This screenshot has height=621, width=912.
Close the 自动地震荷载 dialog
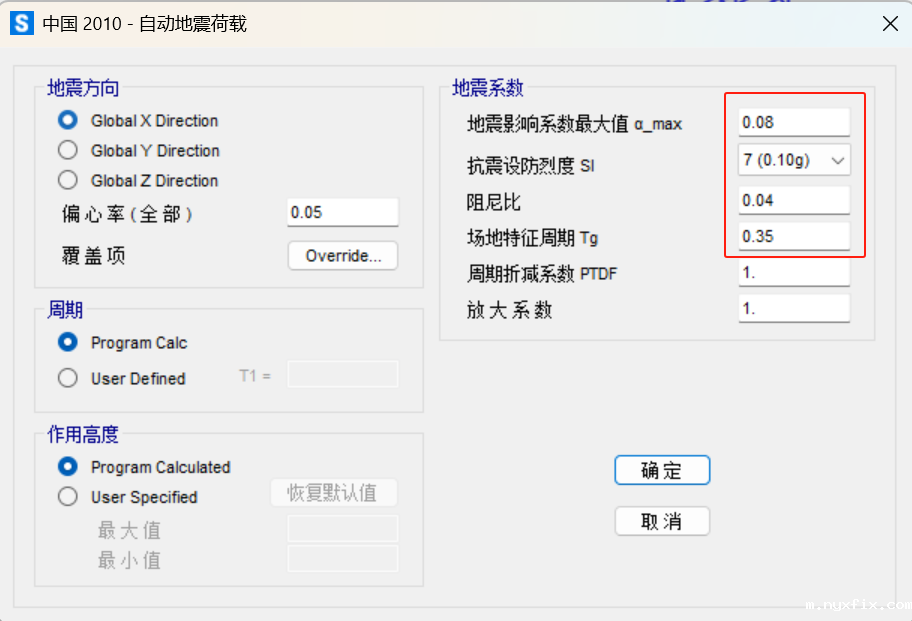pyautogui.click(x=890, y=23)
